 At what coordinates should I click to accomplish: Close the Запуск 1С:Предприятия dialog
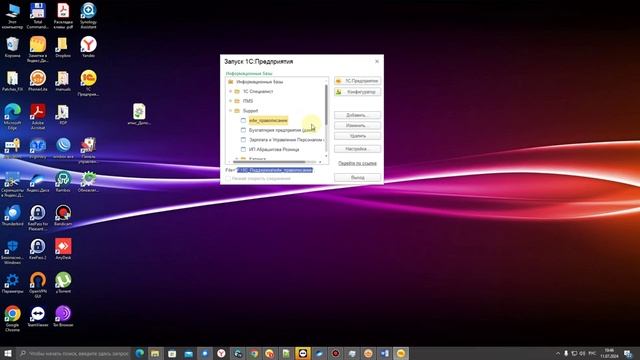pos(377,61)
